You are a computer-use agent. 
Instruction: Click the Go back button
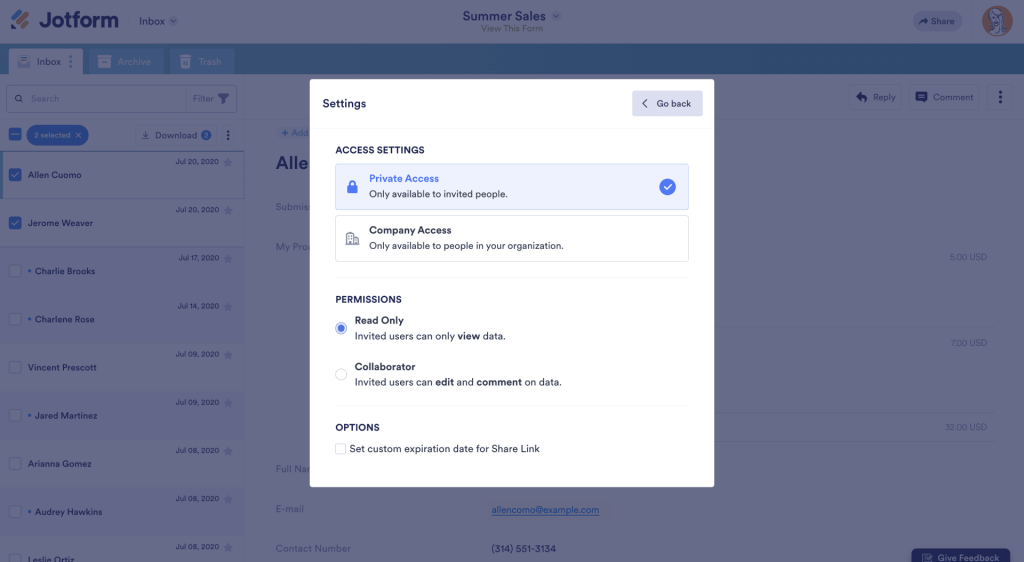(666, 104)
